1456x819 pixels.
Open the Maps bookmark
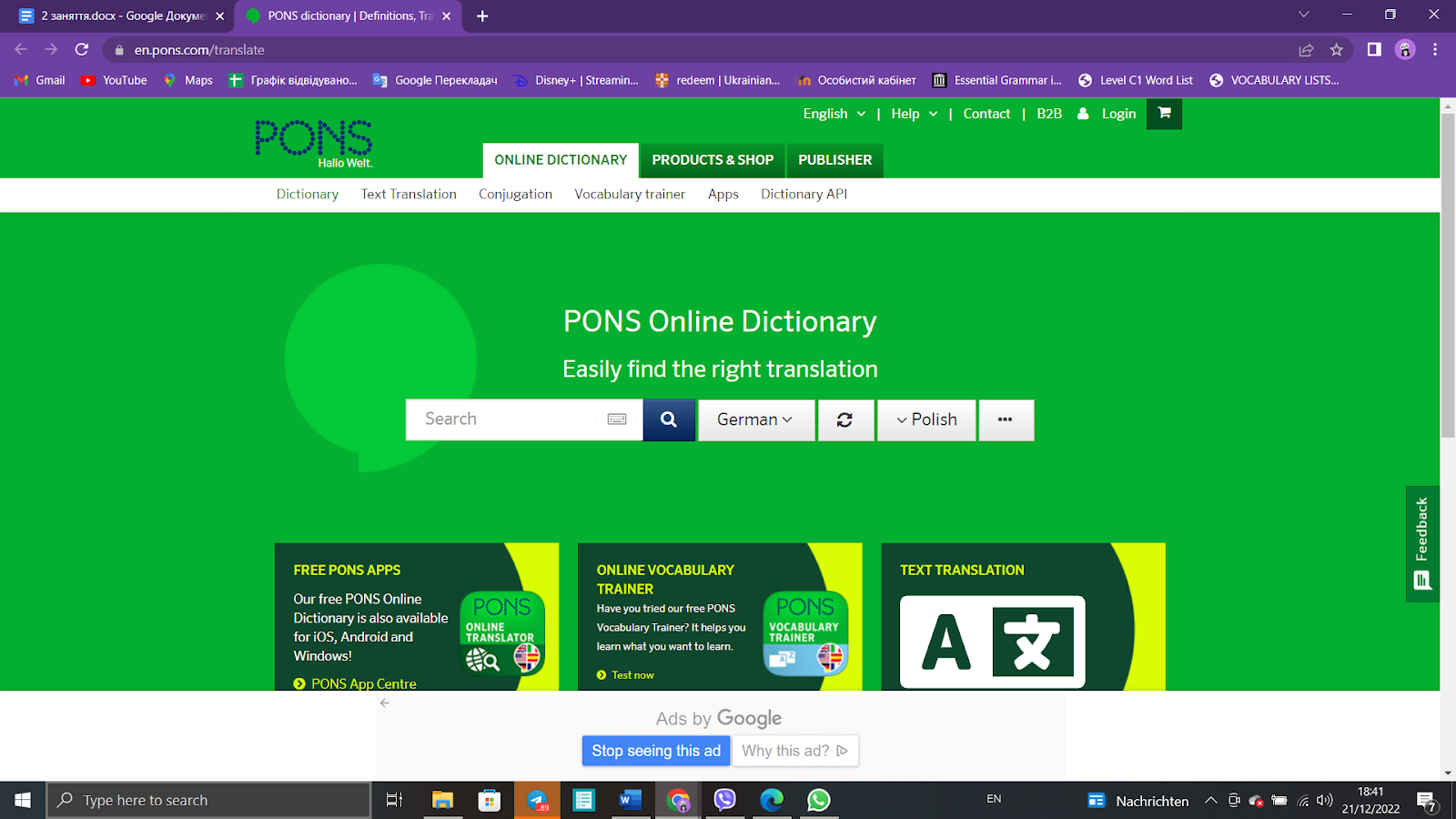point(187,80)
